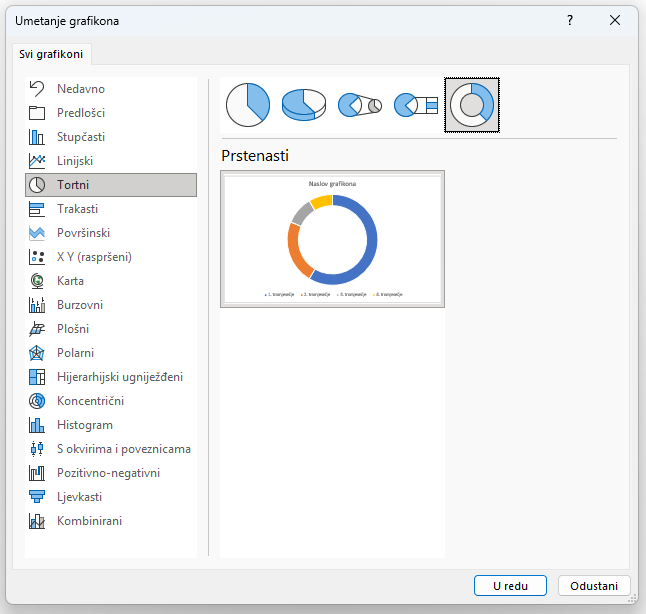Select the Kombinirani combo chart category
The image size is (646, 614).
[90, 521]
